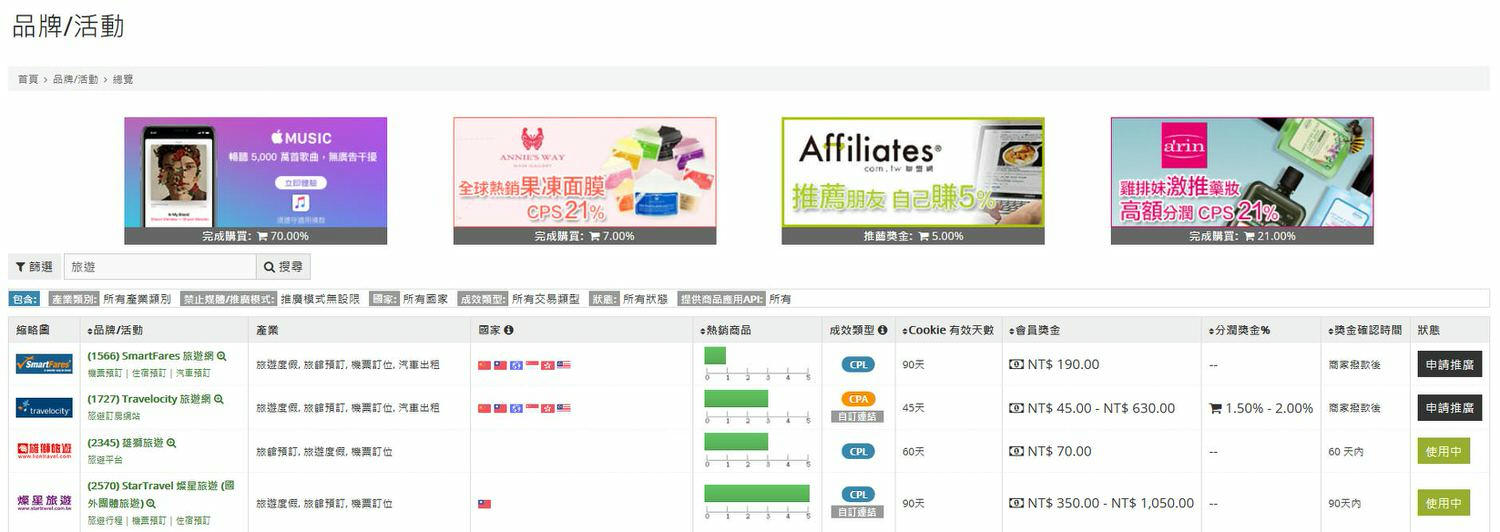The height and width of the screenshot is (532, 1500).
Task: Click the 機票預訂 tag under SmartFares
Action: pyautogui.click(x=106, y=373)
